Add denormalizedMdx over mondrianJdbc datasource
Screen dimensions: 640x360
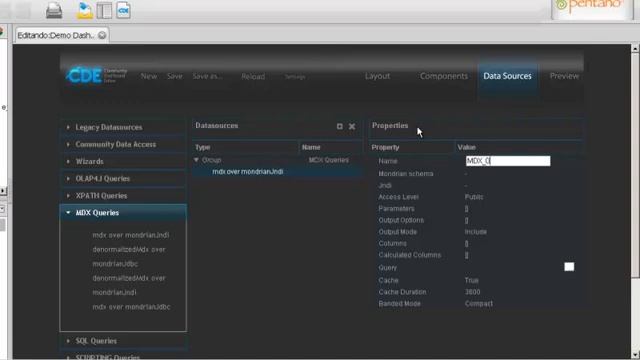click(x=129, y=257)
